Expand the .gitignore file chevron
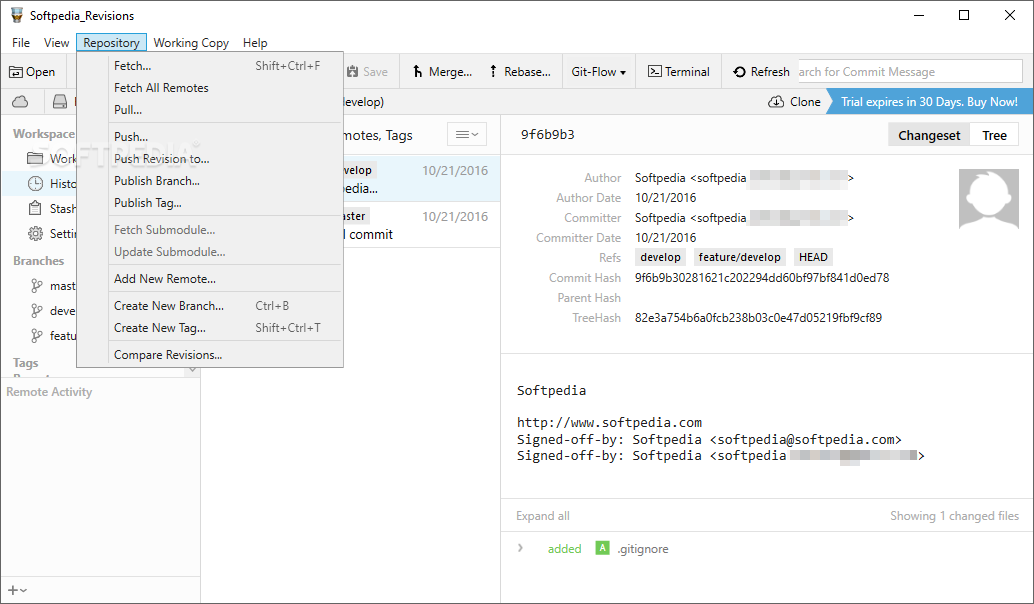Screen dimensions: 1034x604 click(x=520, y=548)
